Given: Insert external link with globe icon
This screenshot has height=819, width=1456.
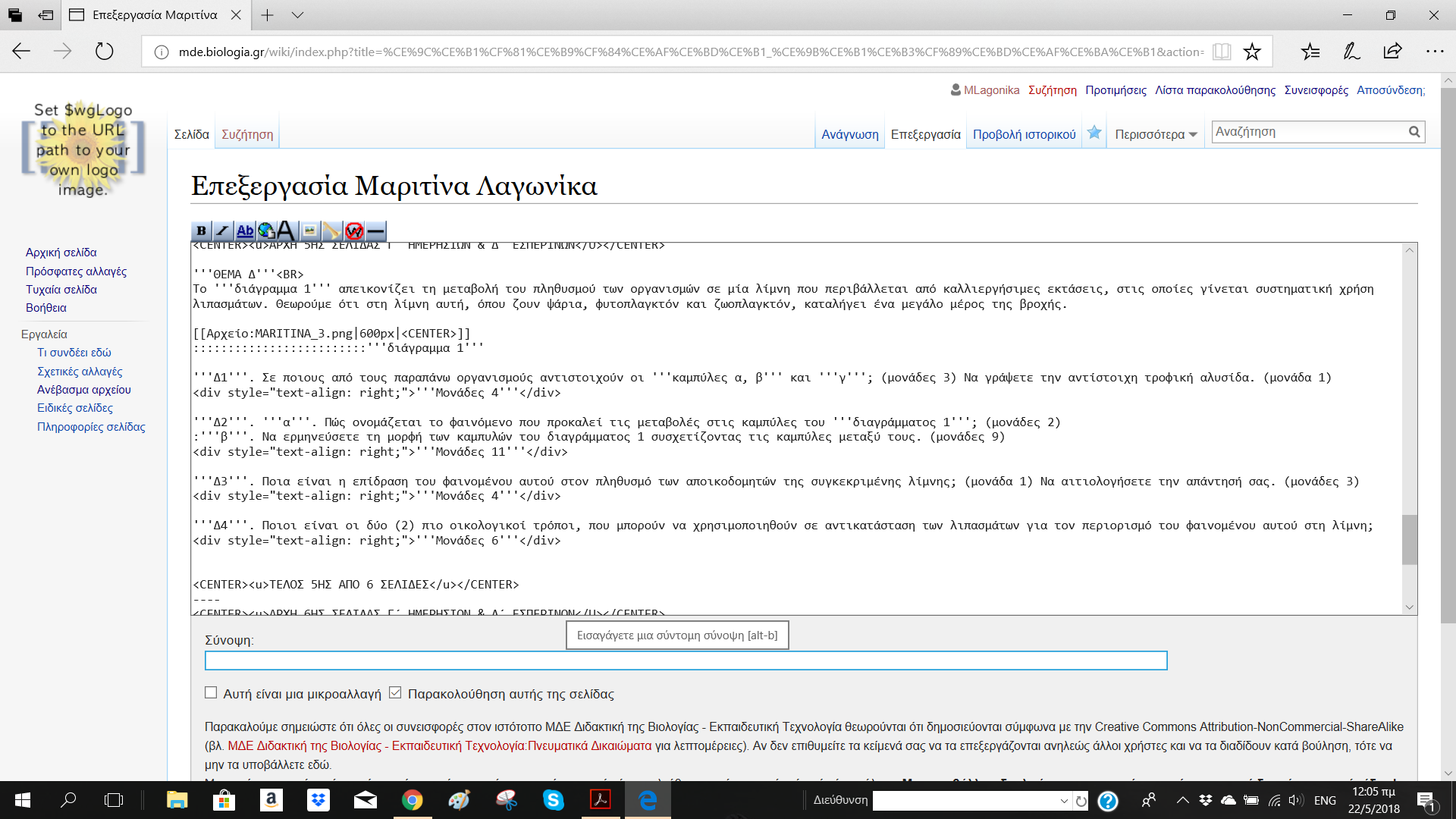Looking at the screenshot, I should click(x=266, y=231).
